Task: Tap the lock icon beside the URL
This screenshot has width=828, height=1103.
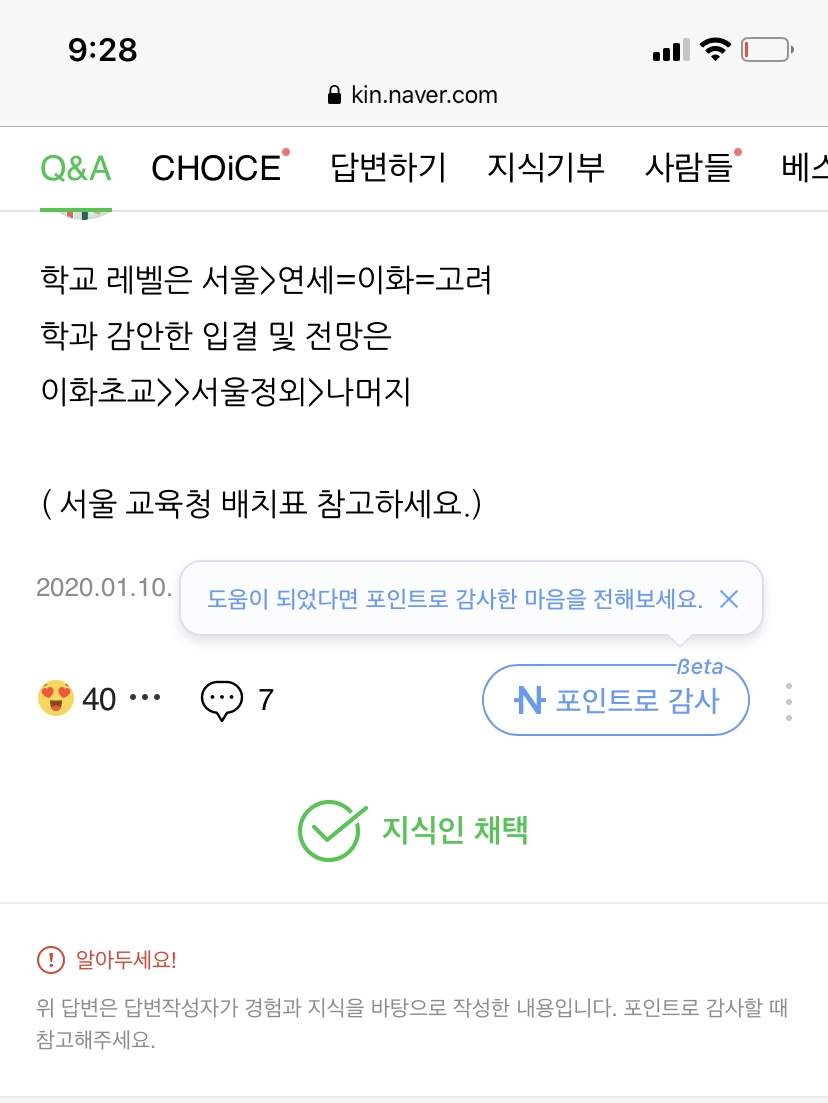Action: tap(335, 95)
